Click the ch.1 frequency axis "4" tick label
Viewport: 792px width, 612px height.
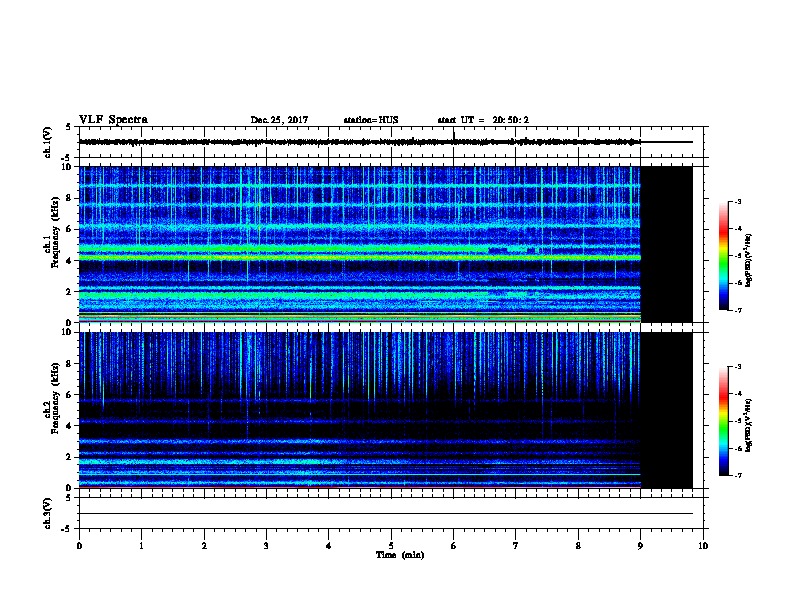[70, 261]
